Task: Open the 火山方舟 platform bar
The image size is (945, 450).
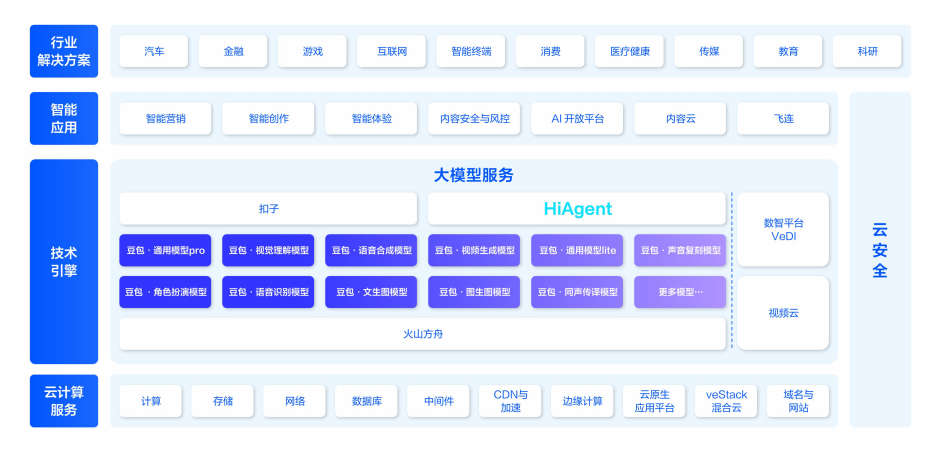Action: [422, 334]
